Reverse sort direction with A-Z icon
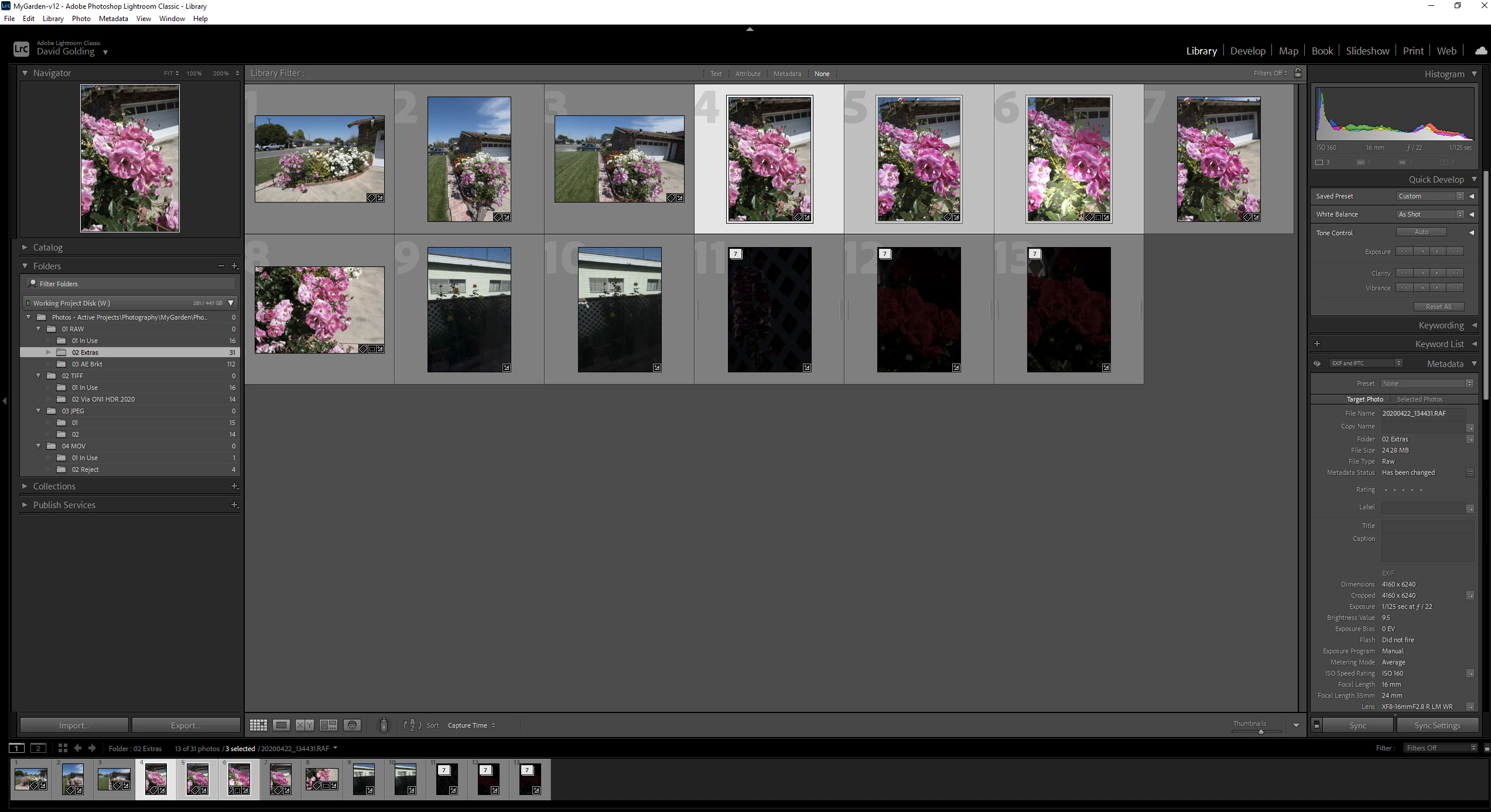The width and height of the screenshot is (1491, 812). [412, 725]
